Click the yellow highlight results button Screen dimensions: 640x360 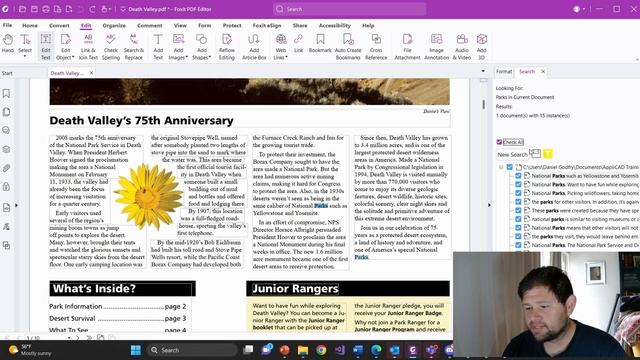(x=548, y=153)
